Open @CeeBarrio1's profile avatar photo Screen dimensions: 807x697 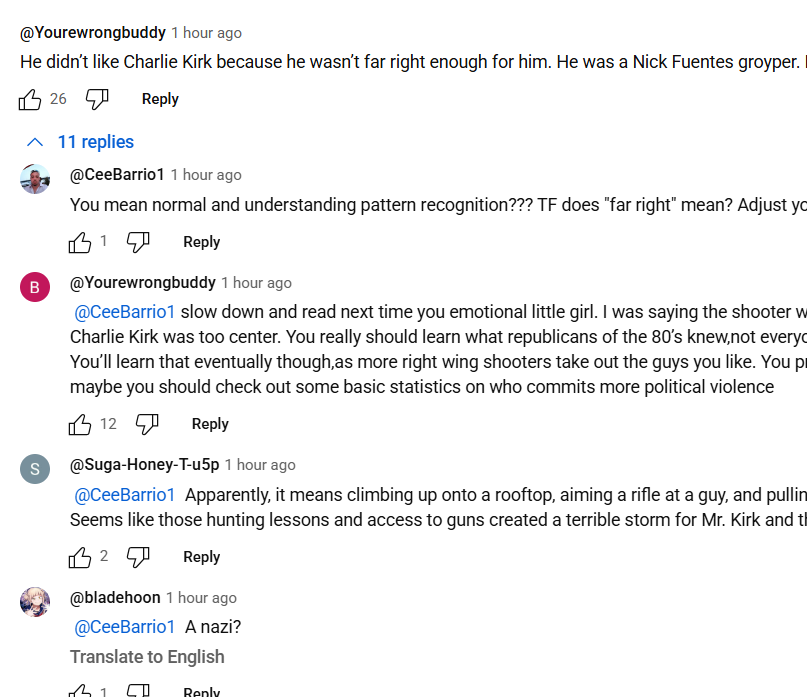(x=35, y=179)
